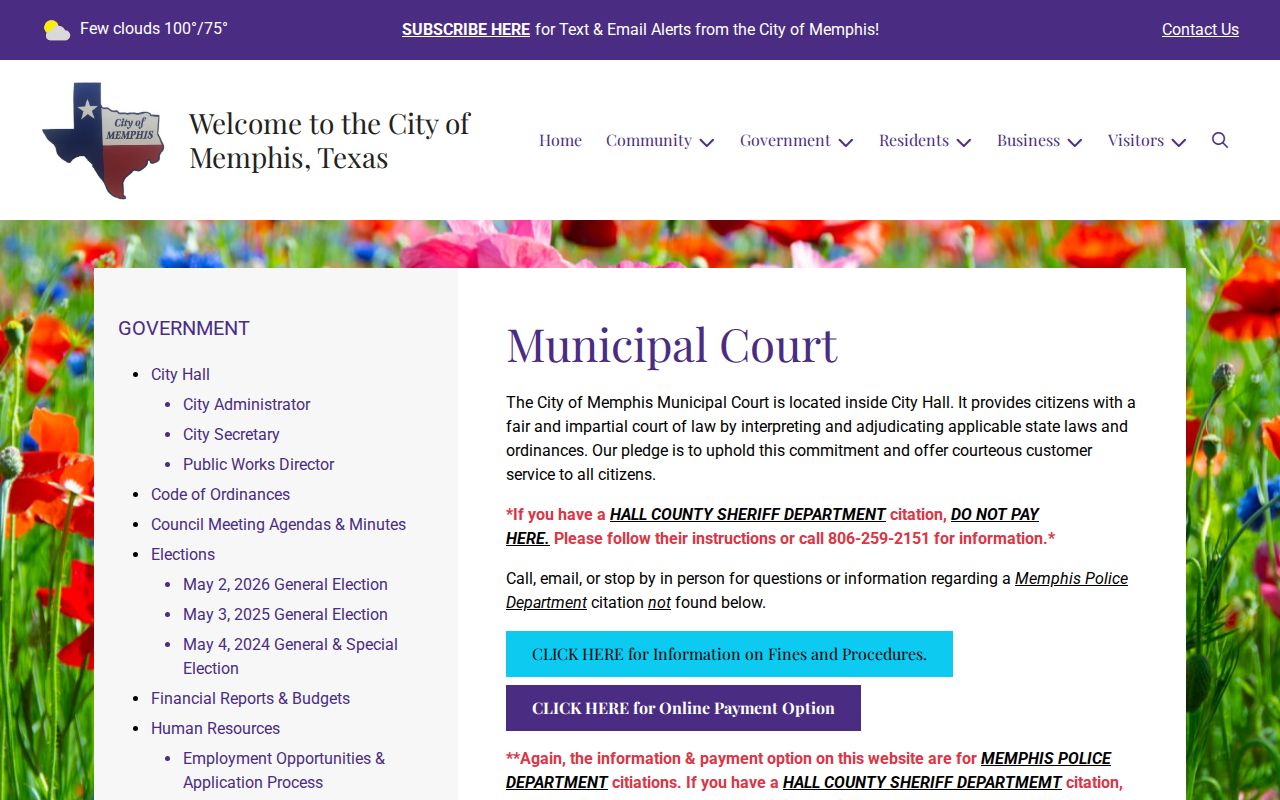Image resolution: width=1280 pixels, height=800 pixels.
Task: Go to the Home menu item
Action: tap(560, 140)
